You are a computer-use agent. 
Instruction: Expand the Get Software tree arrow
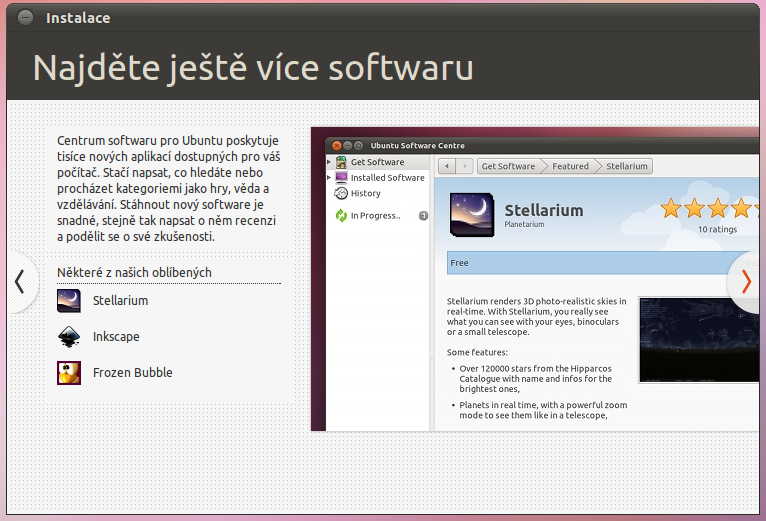329,162
